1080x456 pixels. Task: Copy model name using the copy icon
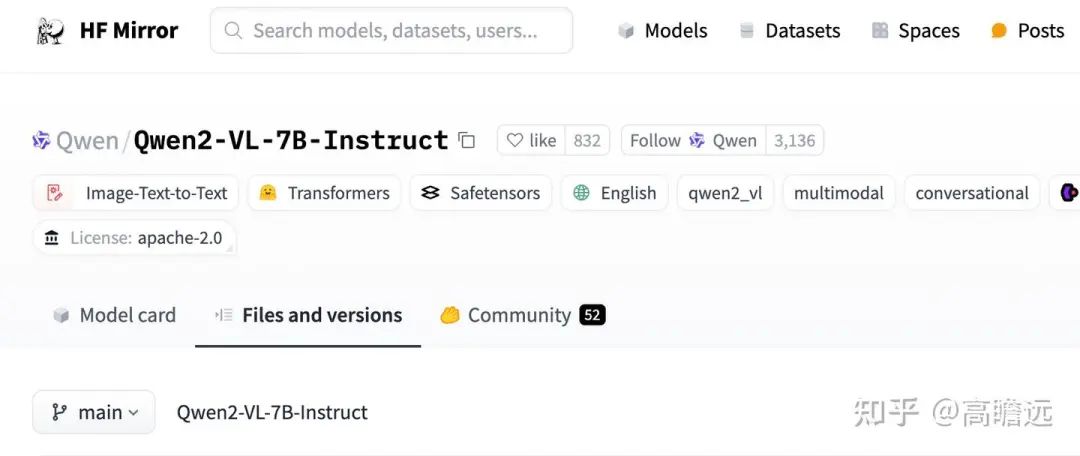[467, 141]
